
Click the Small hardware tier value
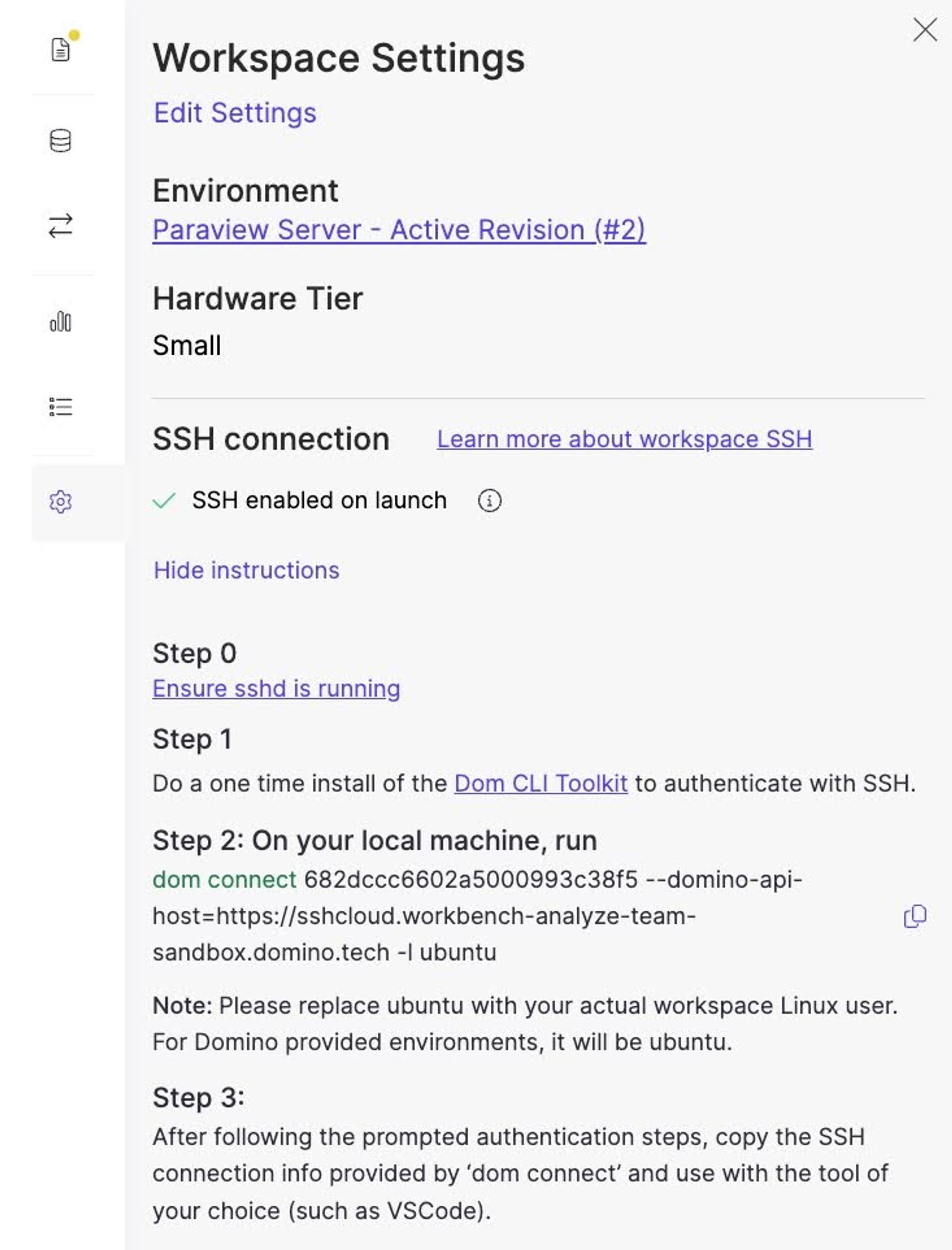(x=186, y=345)
